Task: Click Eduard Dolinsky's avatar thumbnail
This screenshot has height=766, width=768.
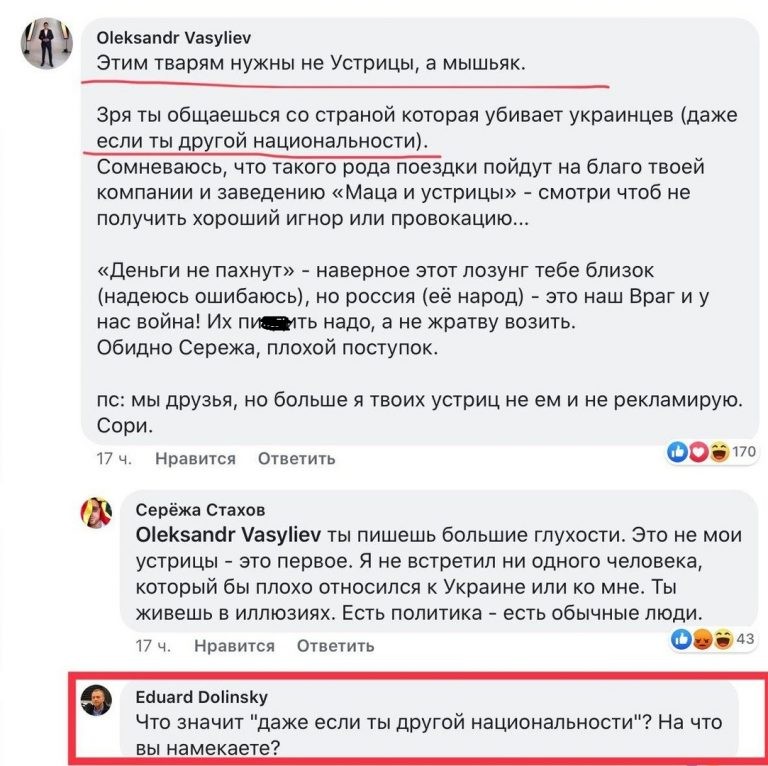Action: tap(97, 702)
